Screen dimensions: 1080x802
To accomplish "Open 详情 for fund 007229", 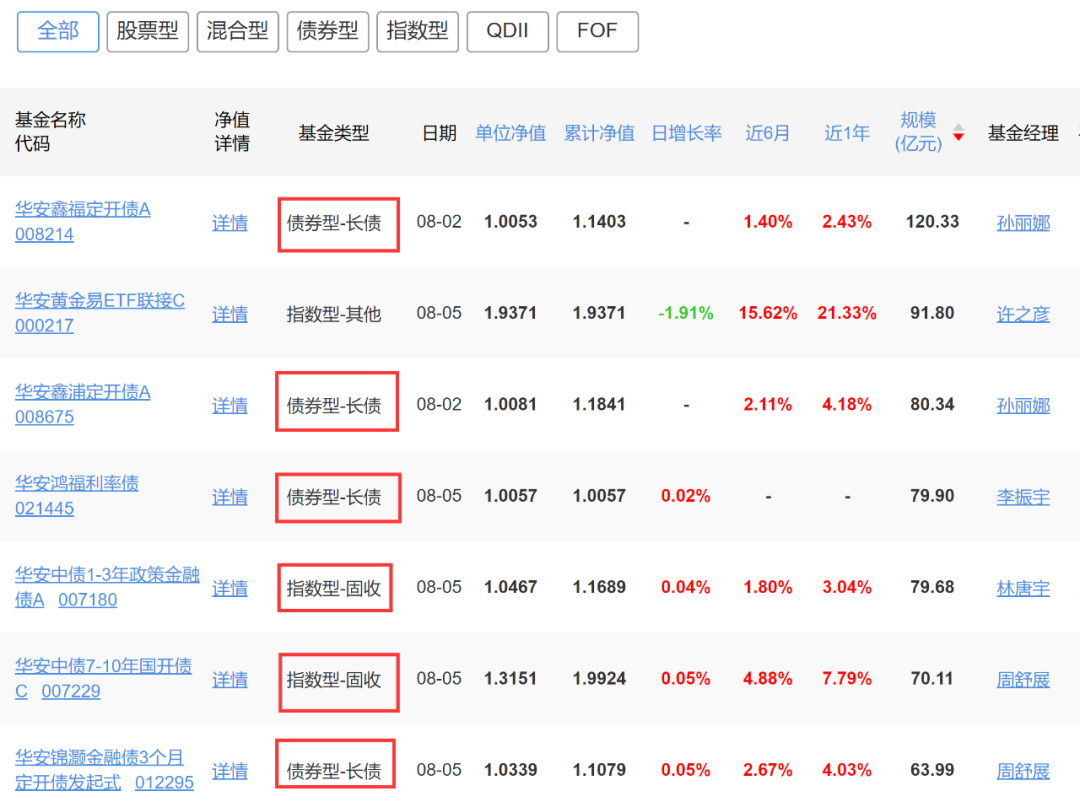I will pyautogui.click(x=230, y=680).
